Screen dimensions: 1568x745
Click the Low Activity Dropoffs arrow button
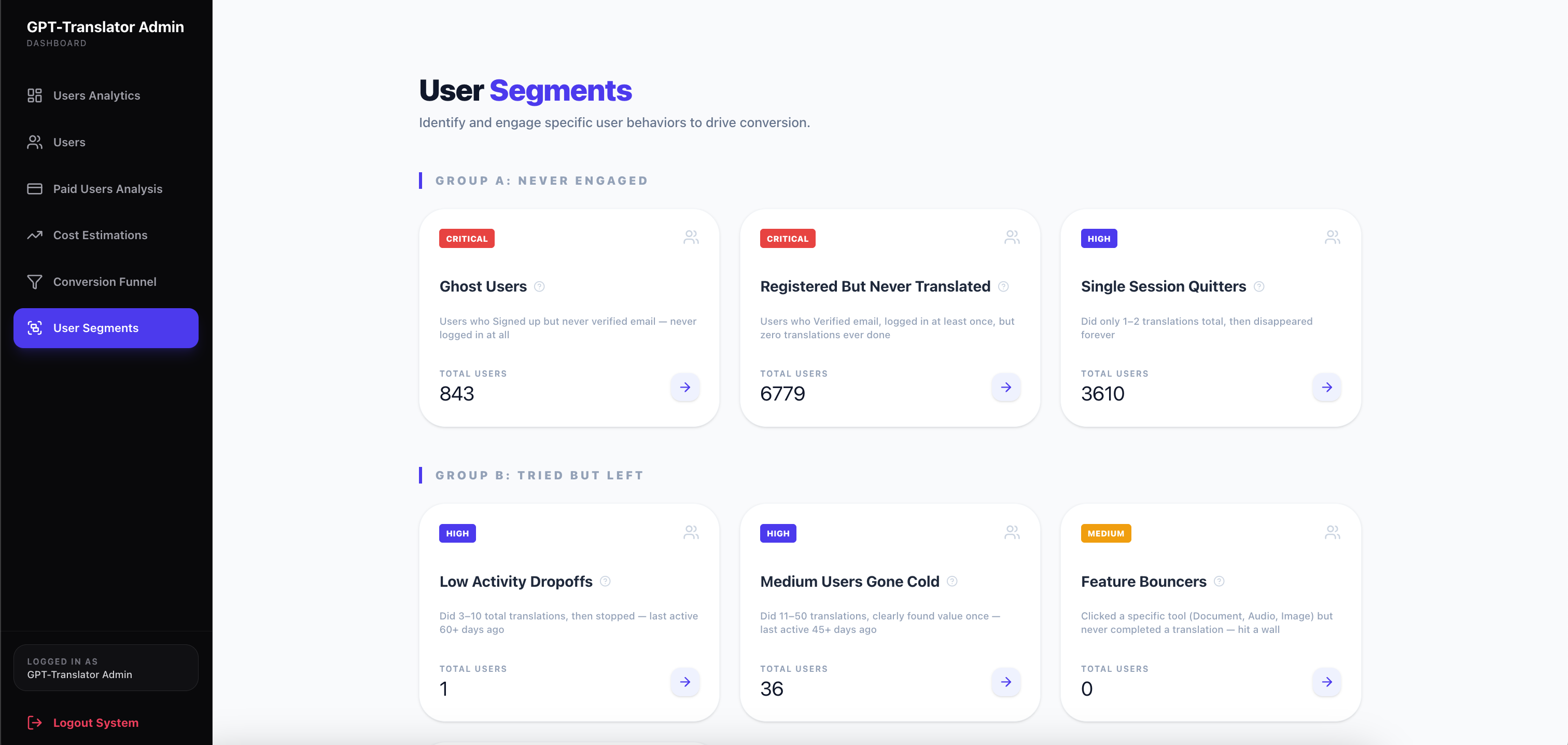(x=685, y=682)
